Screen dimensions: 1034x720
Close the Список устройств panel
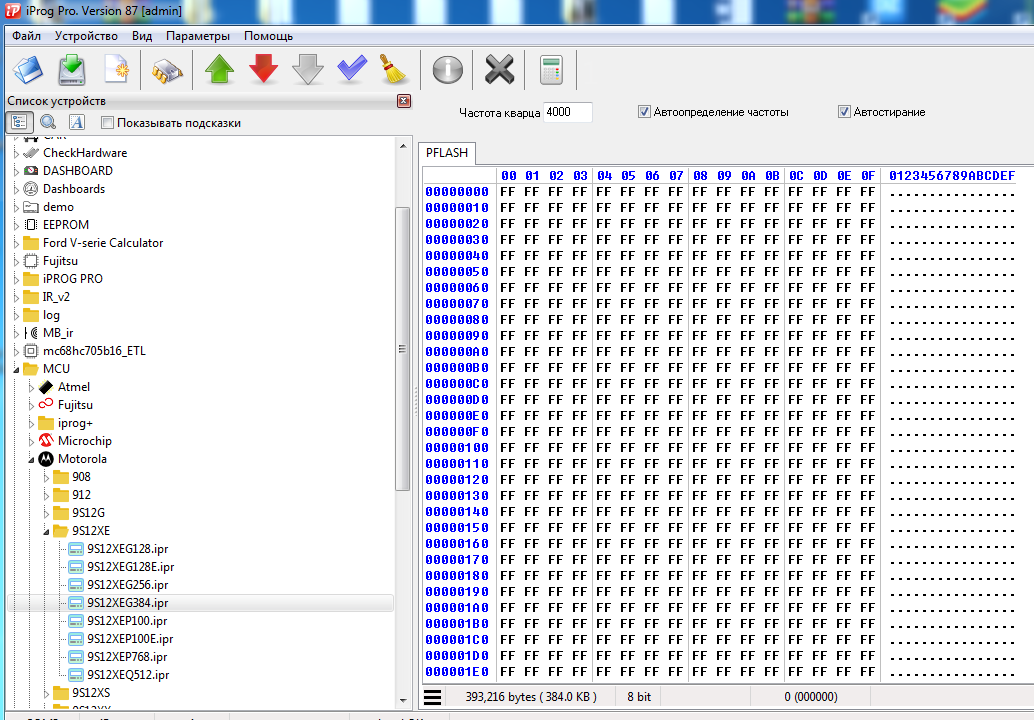[x=404, y=101]
